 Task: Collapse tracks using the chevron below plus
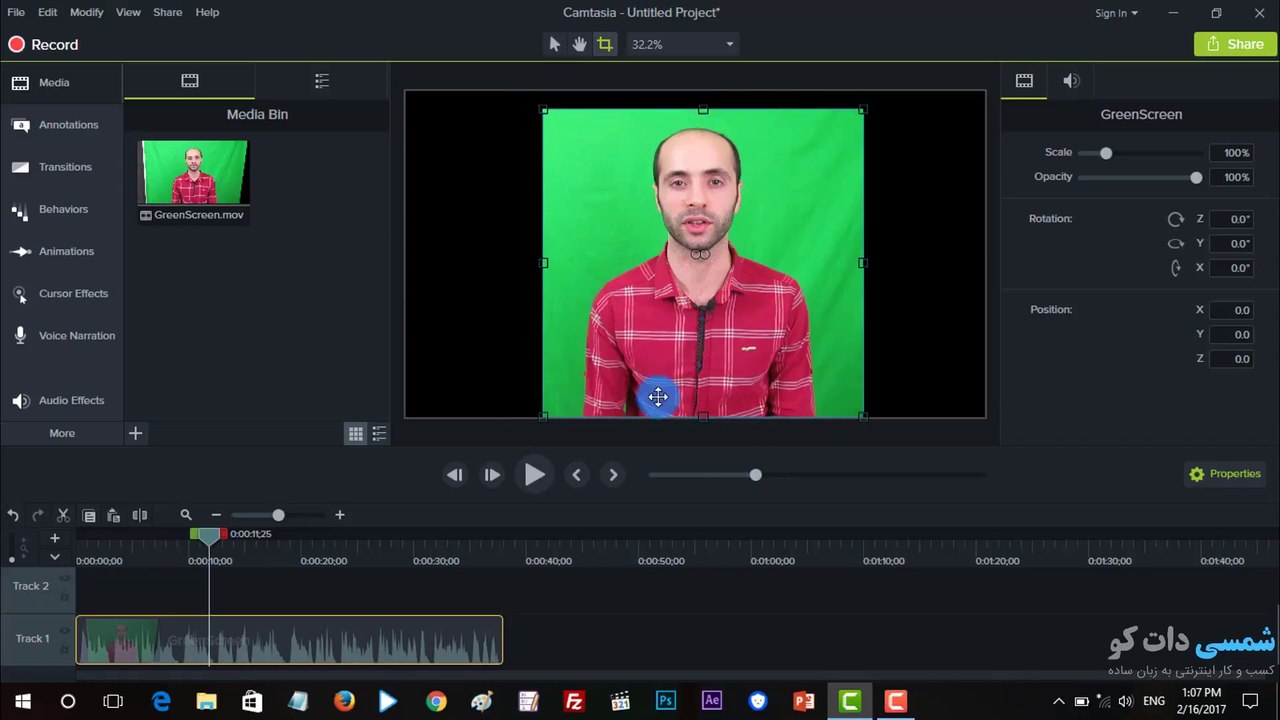click(55, 556)
